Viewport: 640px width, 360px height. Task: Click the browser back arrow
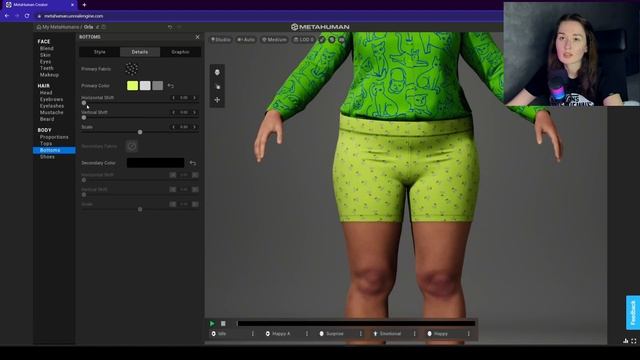(7, 16)
